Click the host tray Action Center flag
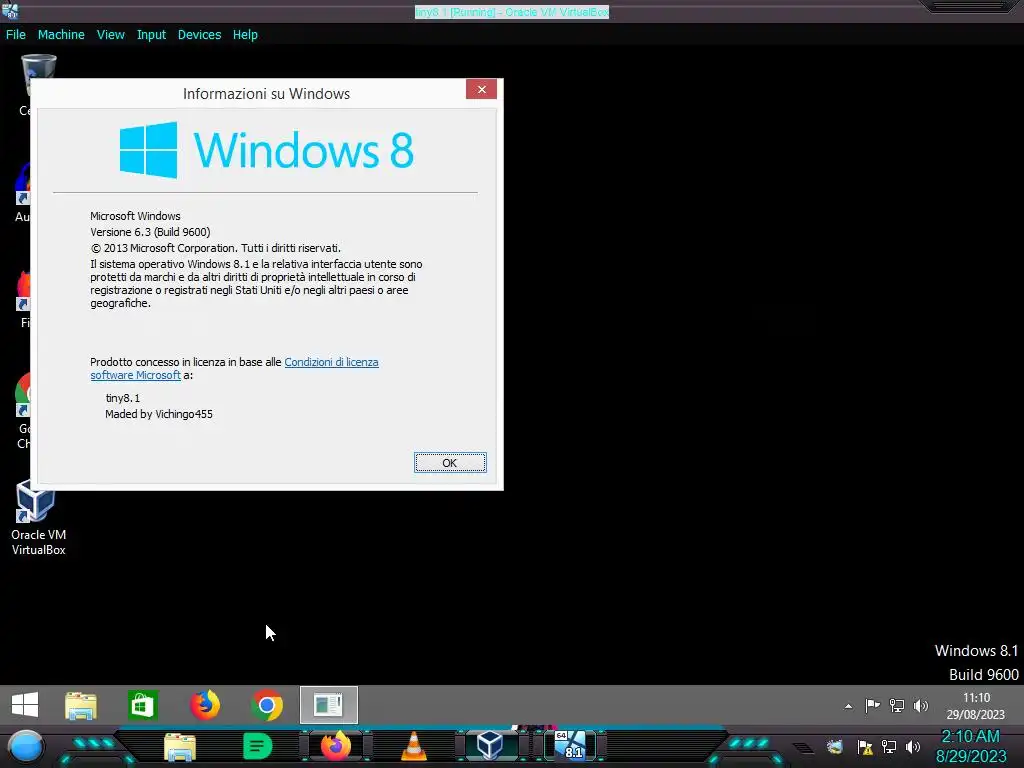Screen dimensions: 1024x768 [865, 747]
